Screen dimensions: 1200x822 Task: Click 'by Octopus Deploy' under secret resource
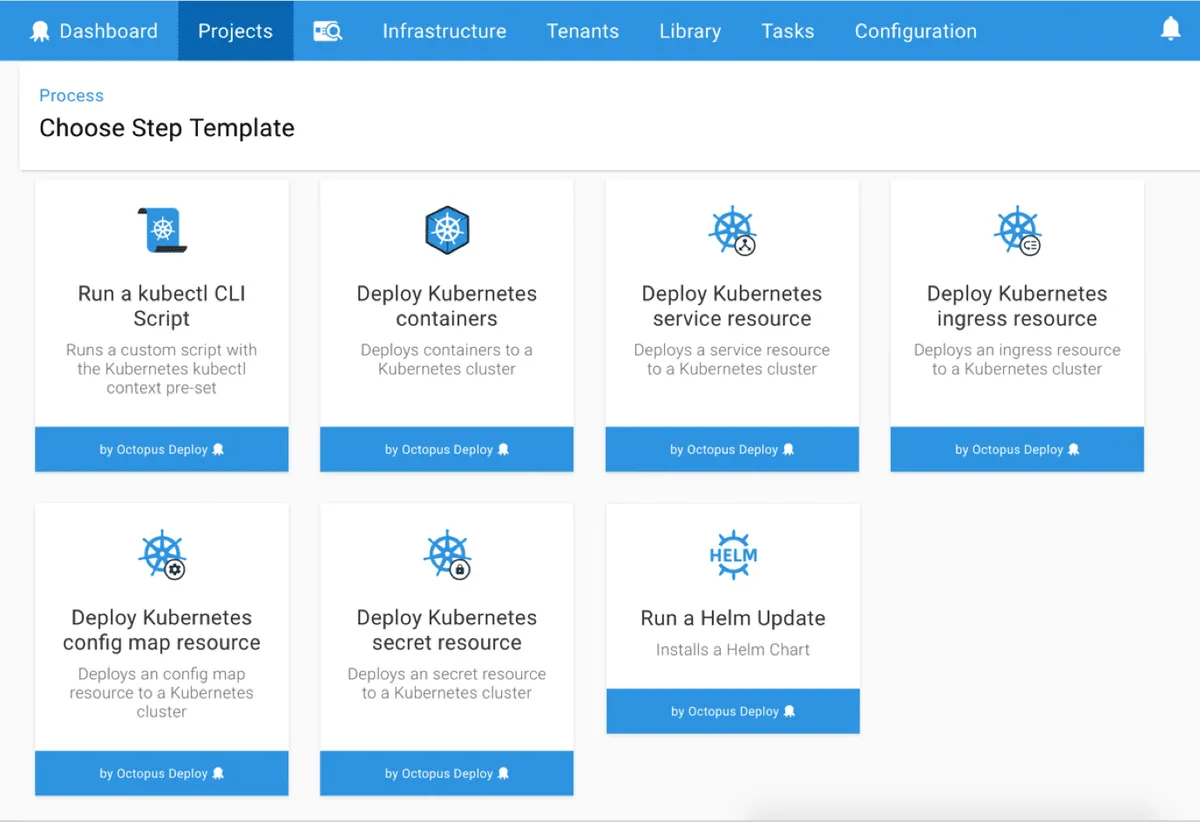point(438,774)
